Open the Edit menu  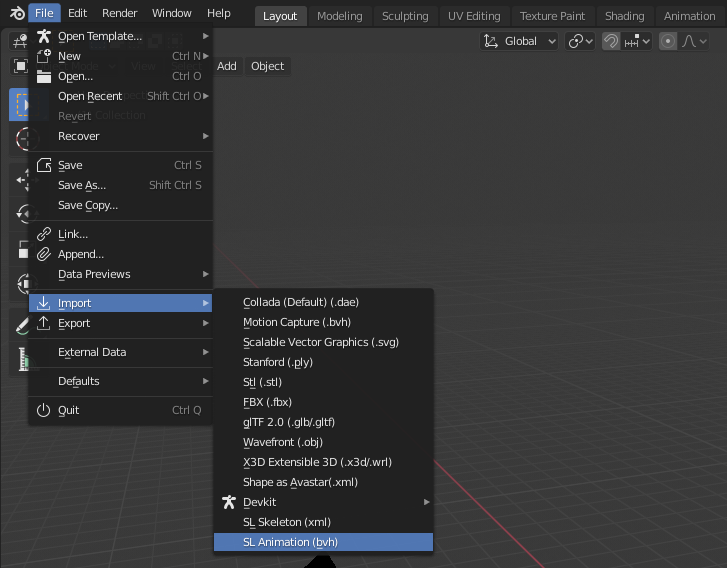77,13
